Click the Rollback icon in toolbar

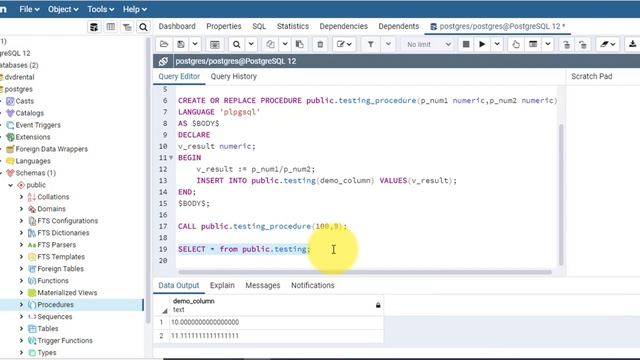pyautogui.click(x=583, y=44)
